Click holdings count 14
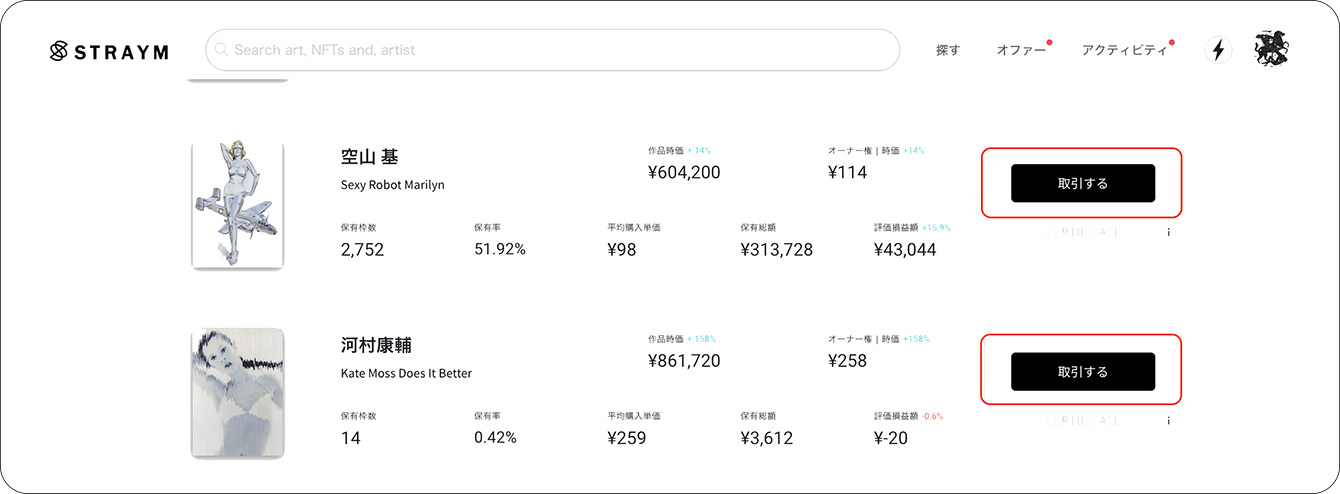The width and height of the screenshot is (1340, 494). pos(350,437)
